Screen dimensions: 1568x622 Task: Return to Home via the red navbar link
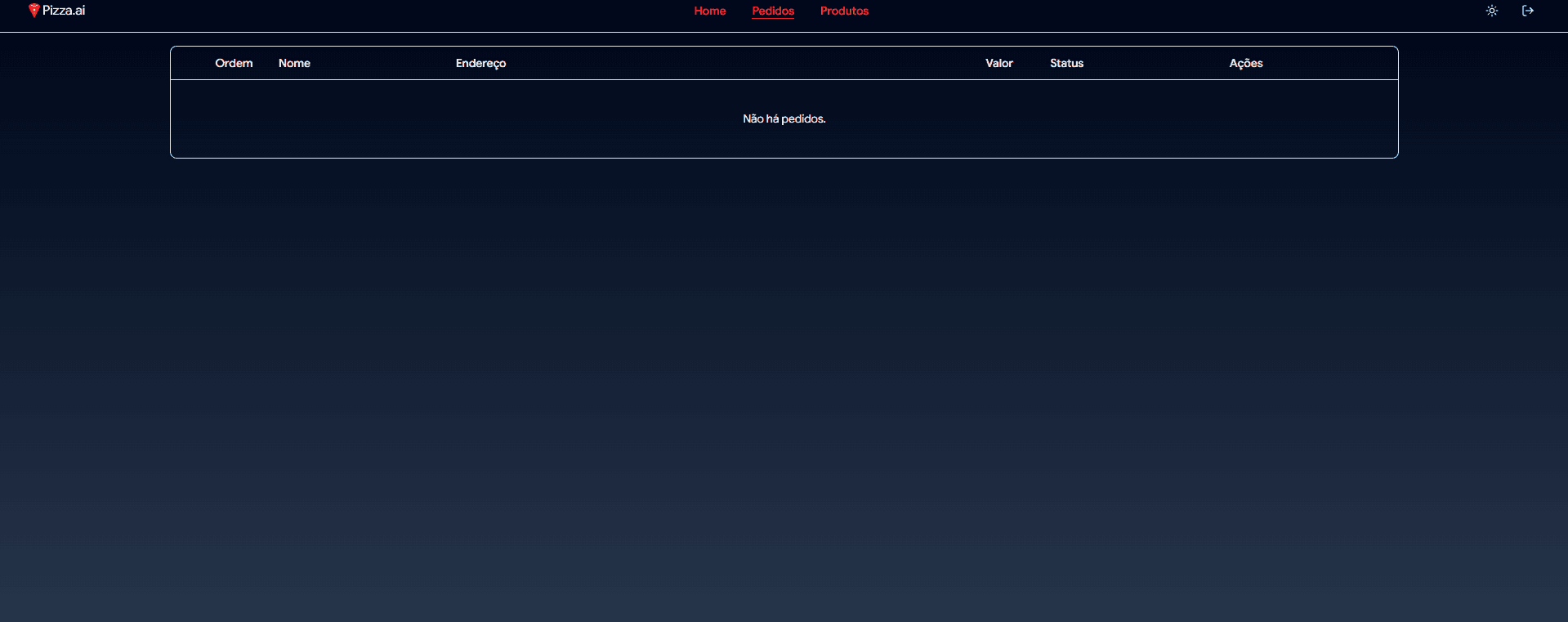tap(709, 11)
